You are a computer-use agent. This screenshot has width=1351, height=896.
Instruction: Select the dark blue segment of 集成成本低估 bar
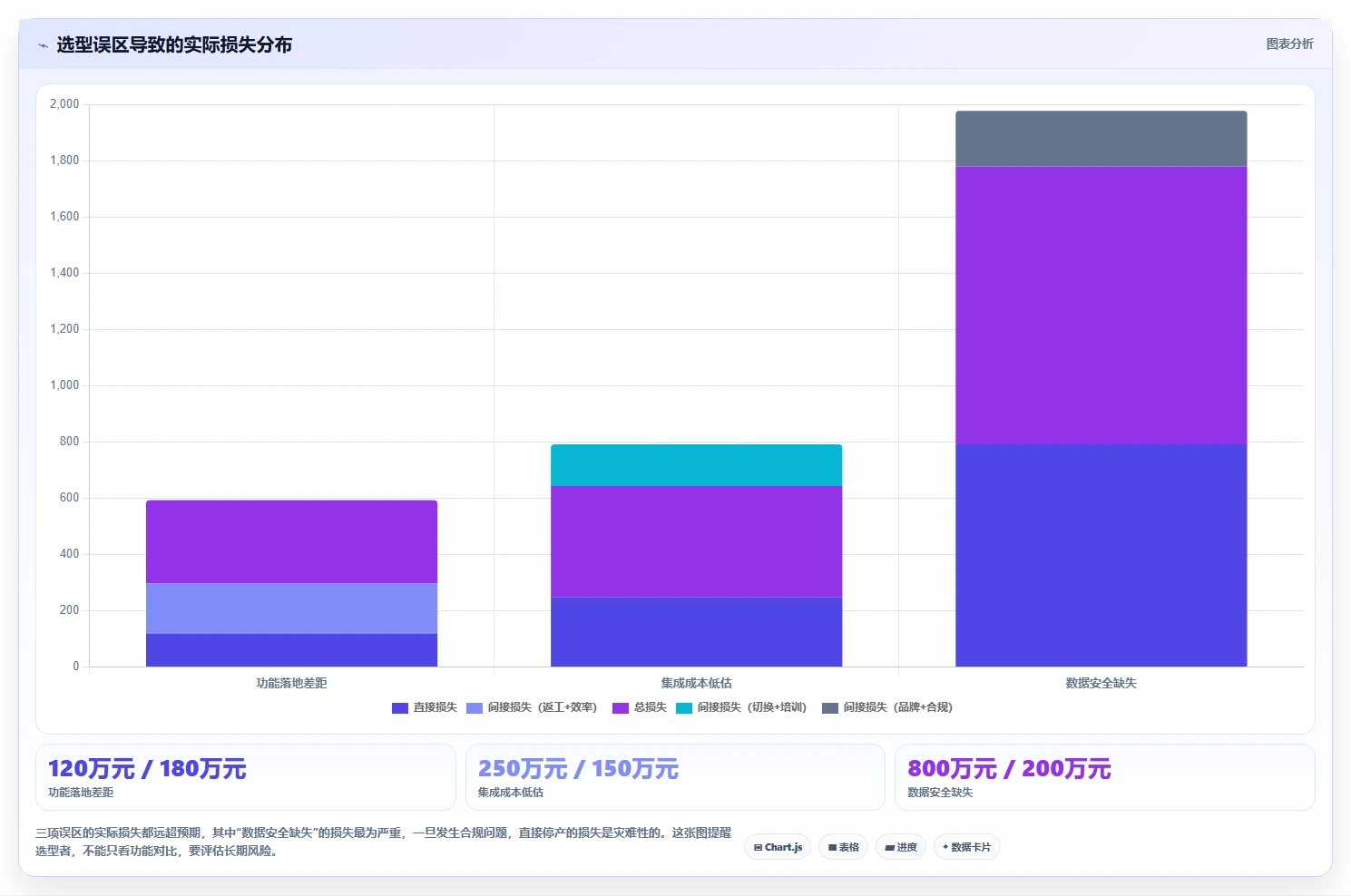coord(696,632)
